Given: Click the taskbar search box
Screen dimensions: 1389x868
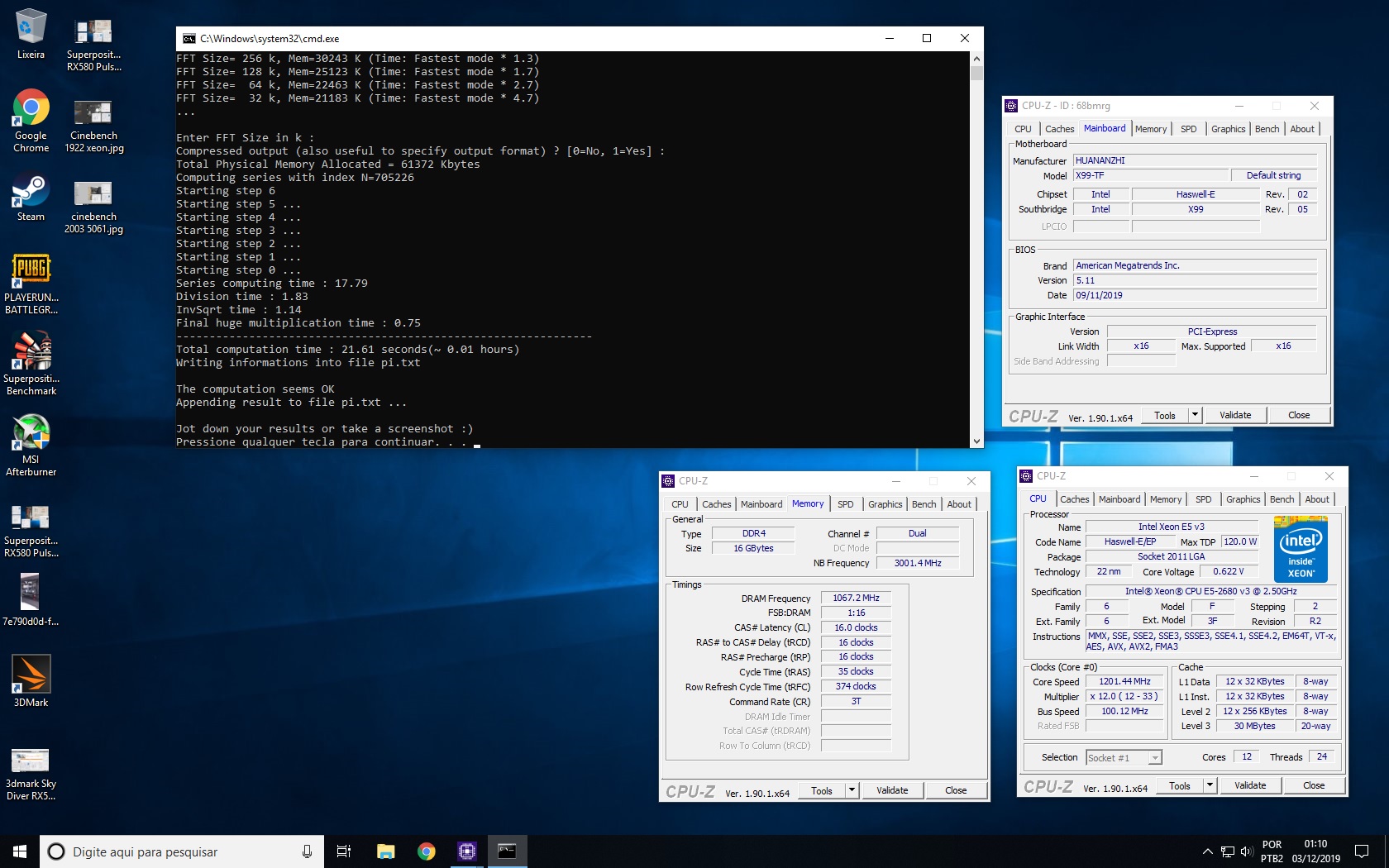Looking at the screenshot, I should (181, 851).
